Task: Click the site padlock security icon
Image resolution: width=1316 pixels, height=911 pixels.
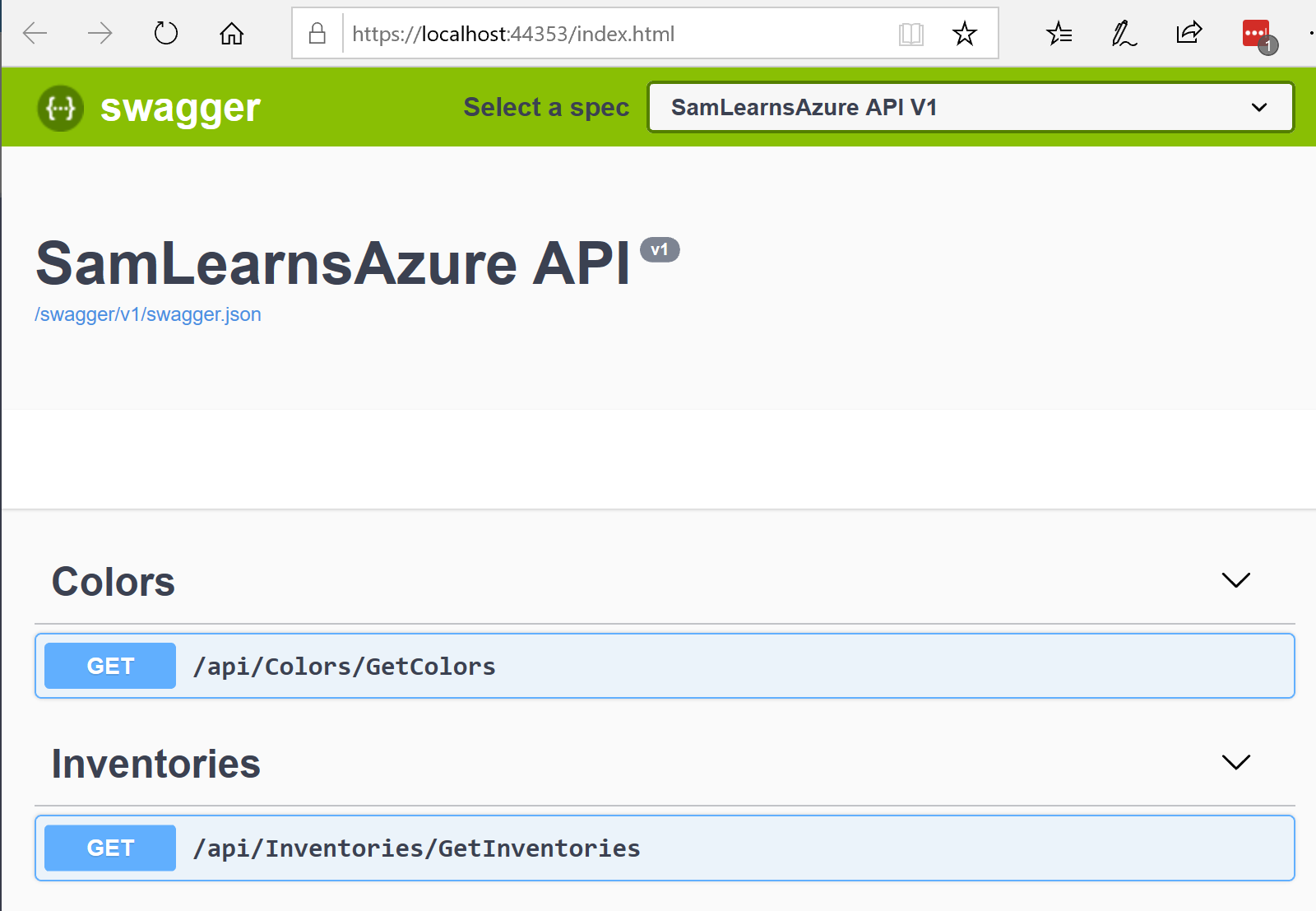Action: point(317,34)
